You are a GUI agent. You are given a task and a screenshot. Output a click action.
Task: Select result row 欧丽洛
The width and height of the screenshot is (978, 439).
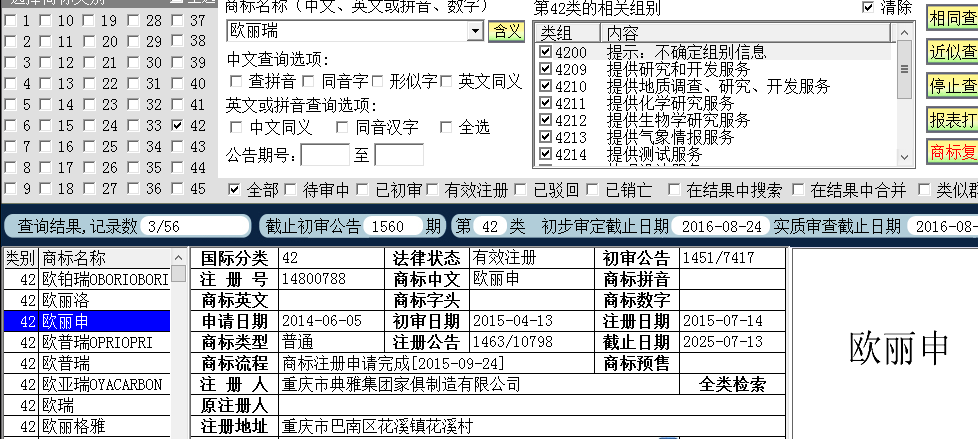87,301
